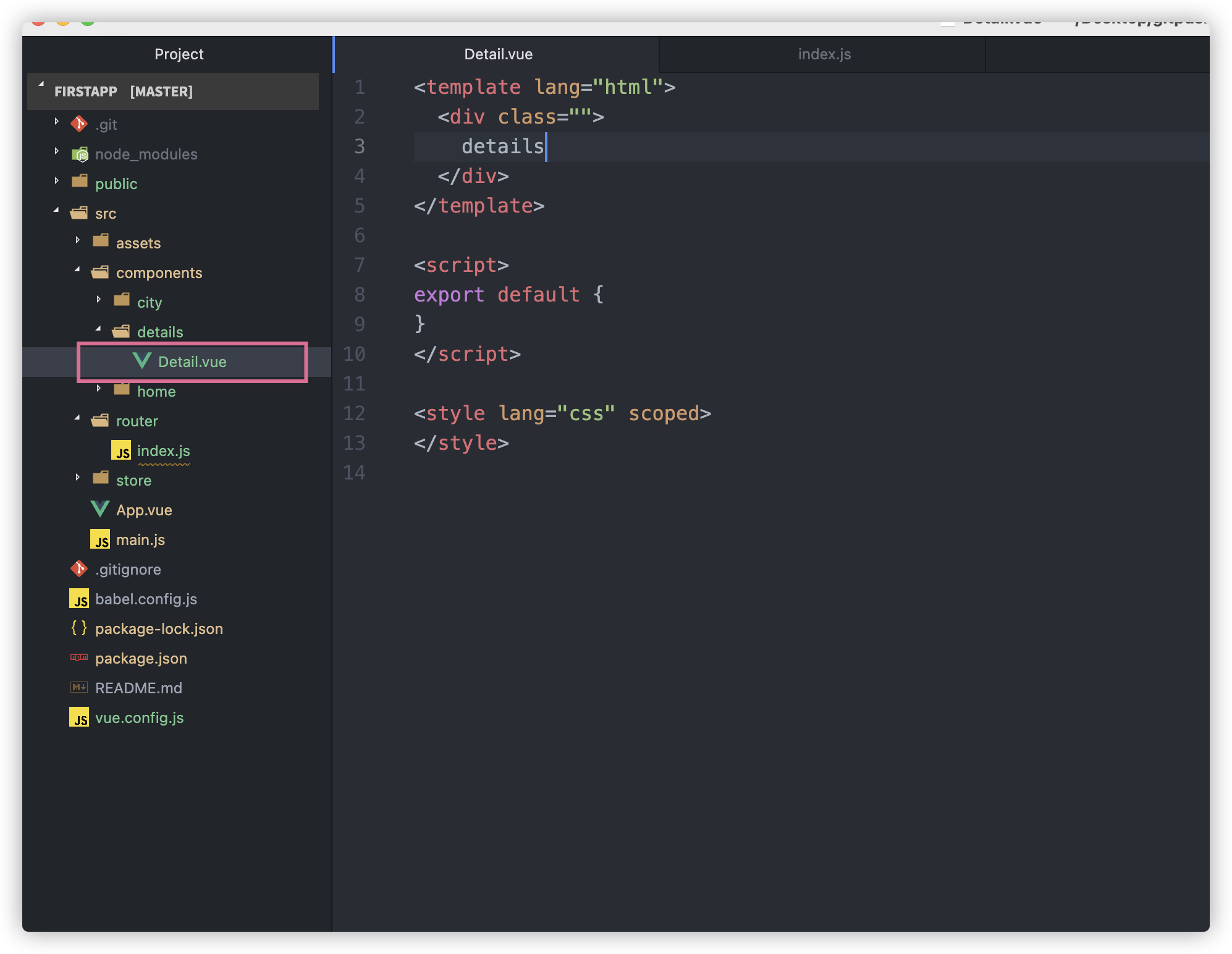This screenshot has width=1232, height=954.
Task: Click the '</template>' closing tag line
Action: click(x=479, y=206)
